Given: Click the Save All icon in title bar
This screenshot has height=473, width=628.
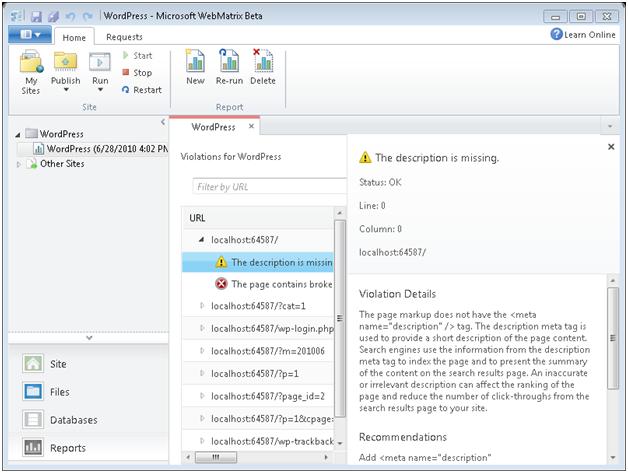Looking at the screenshot, I should coord(53,16).
